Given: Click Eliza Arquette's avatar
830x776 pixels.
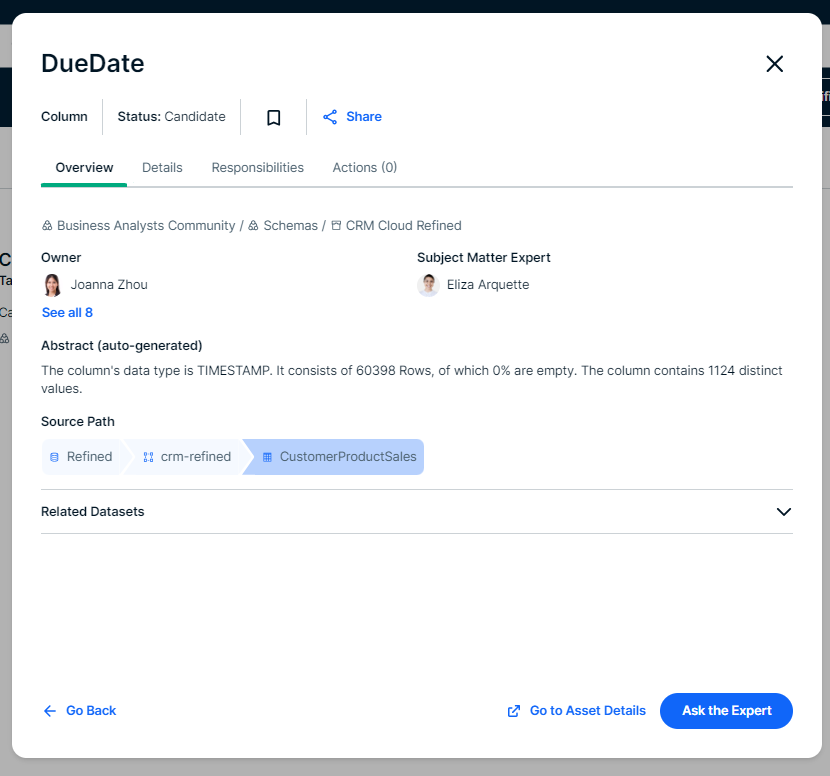Looking at the screenshot, I should pos(428,285).
